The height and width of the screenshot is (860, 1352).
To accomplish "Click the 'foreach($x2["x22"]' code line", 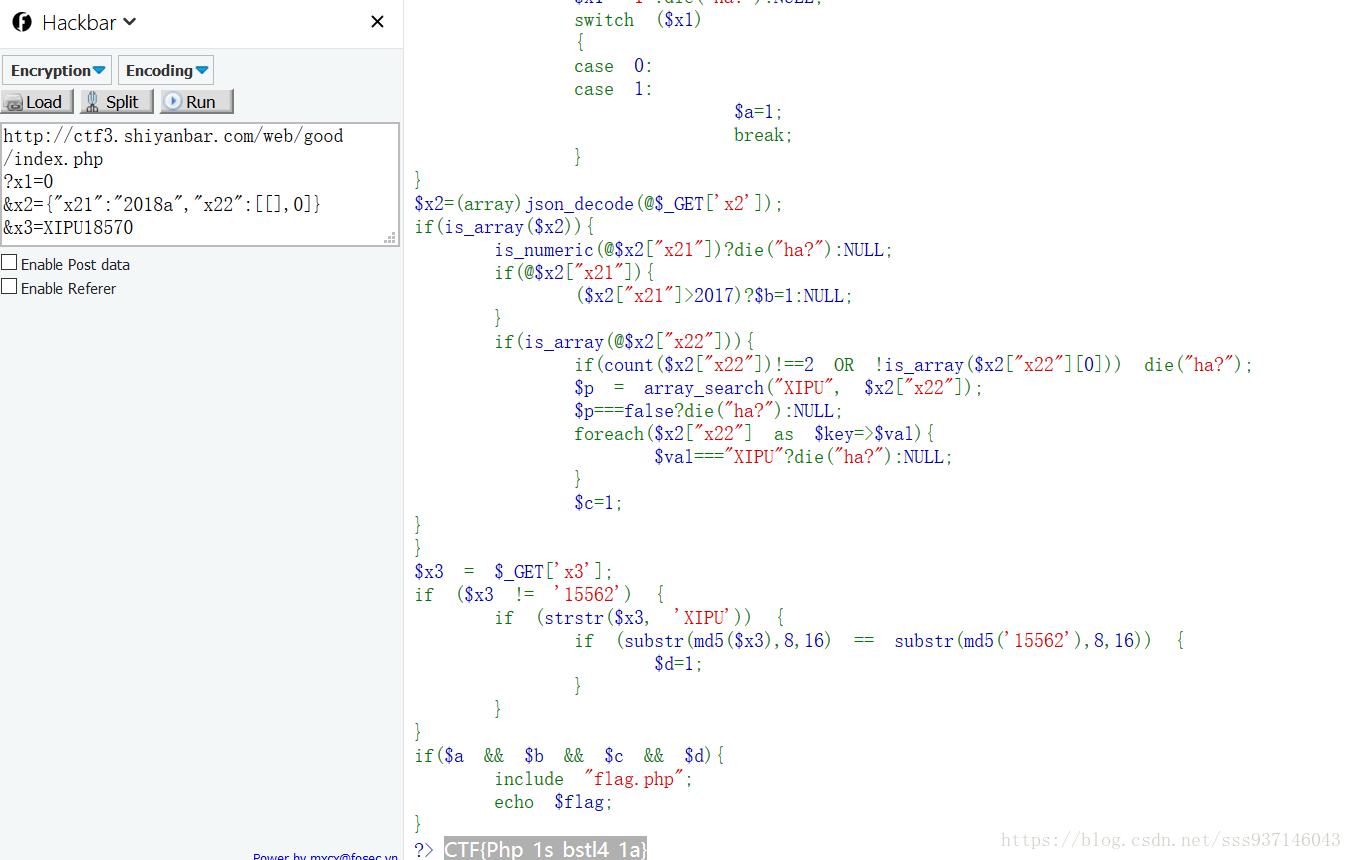I will point(754,434).
